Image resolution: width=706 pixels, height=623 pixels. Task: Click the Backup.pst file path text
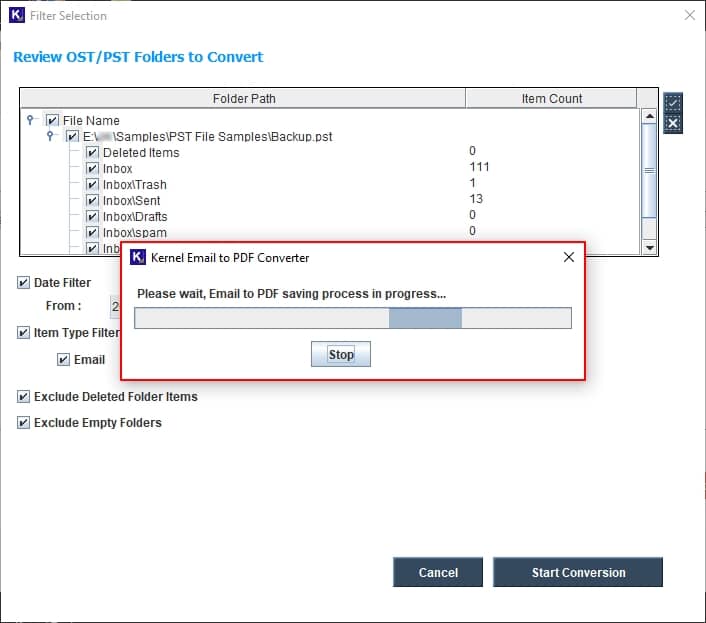coord(207,136)
